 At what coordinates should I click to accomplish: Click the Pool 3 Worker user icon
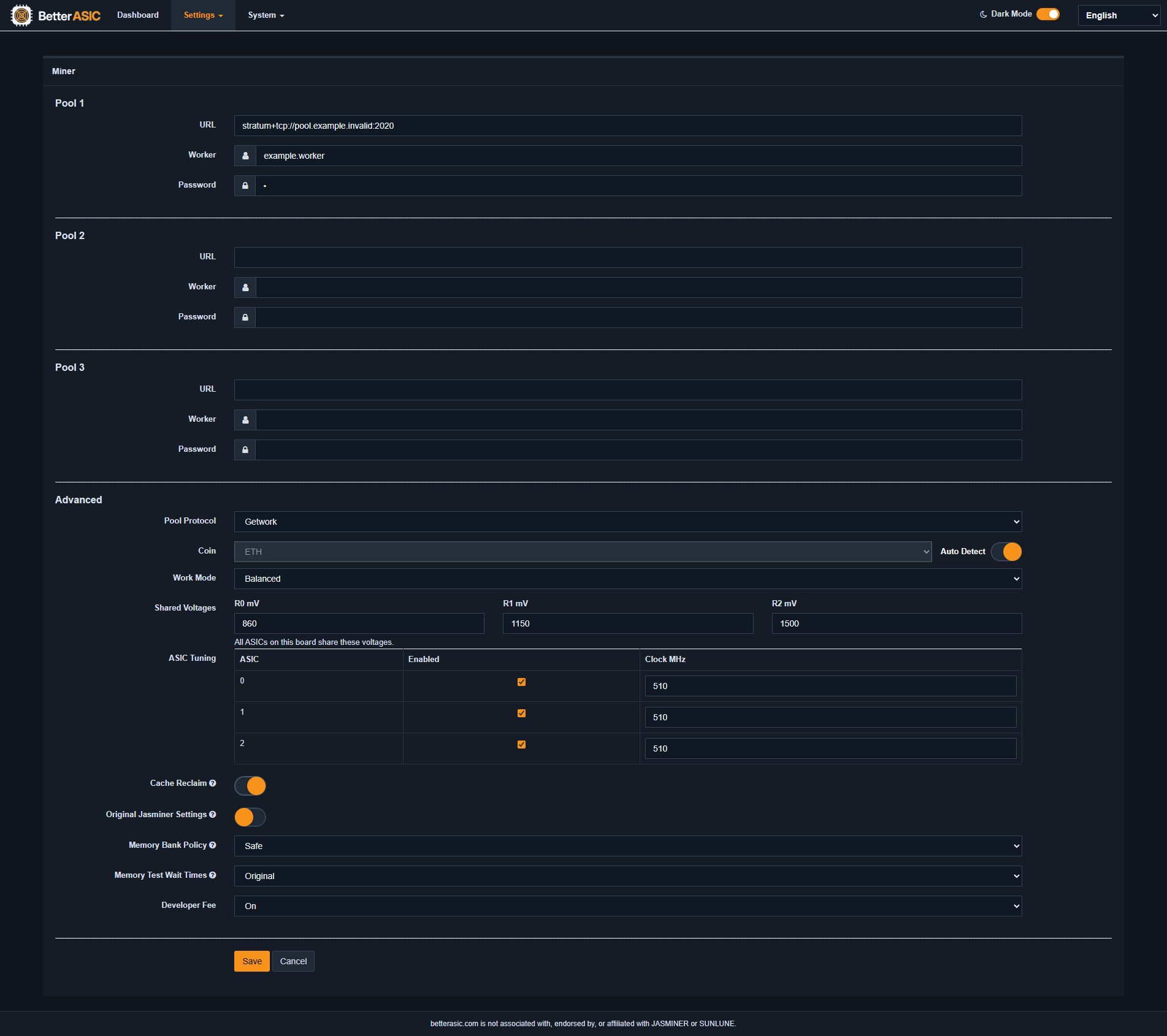click(245, 420)
